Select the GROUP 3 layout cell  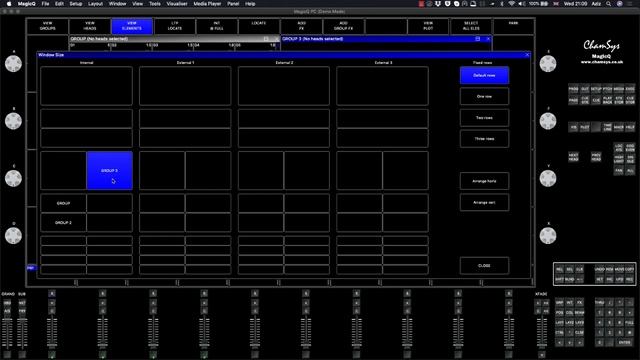point(109,171)
